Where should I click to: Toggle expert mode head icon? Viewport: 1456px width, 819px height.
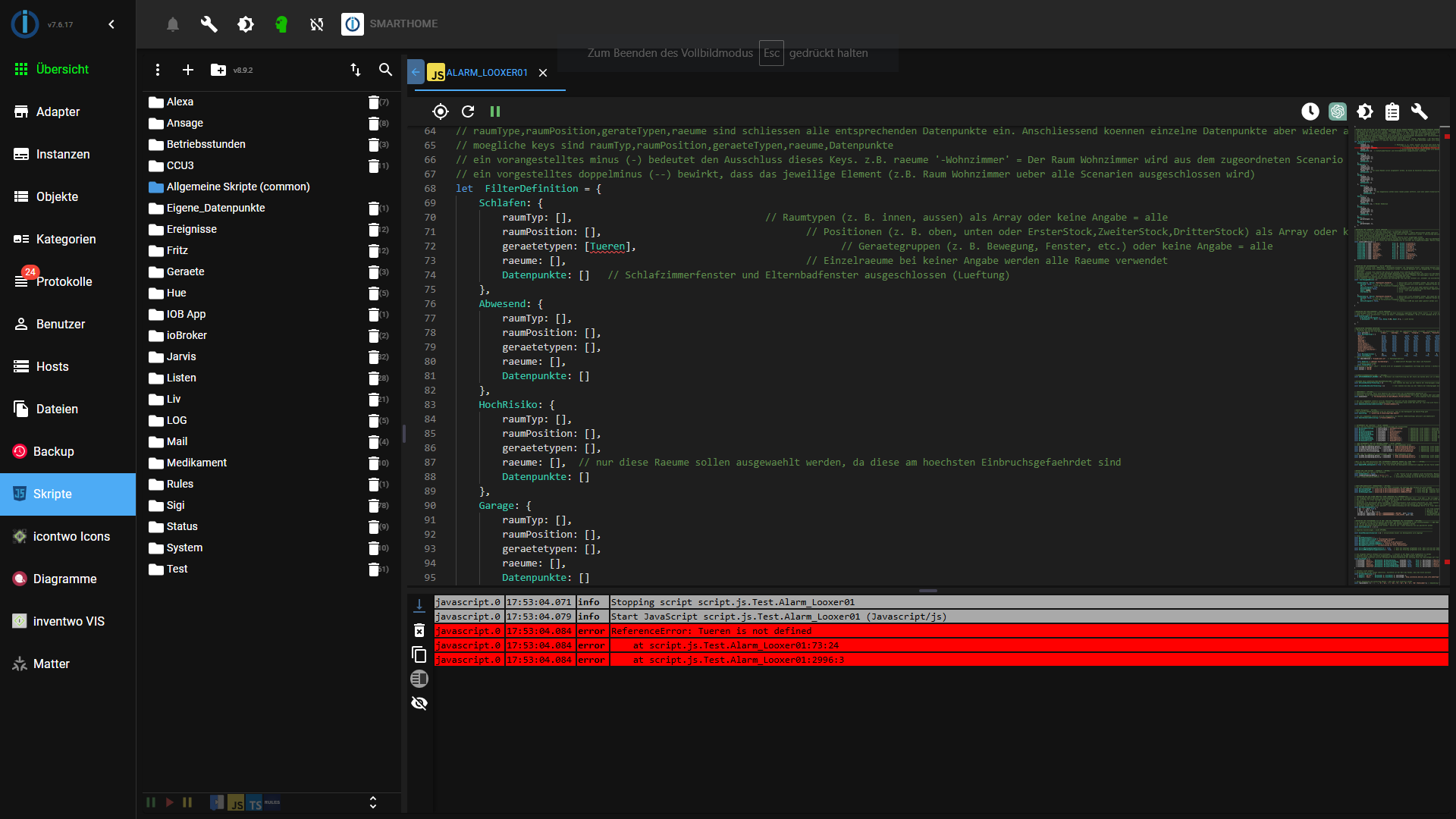281,24
